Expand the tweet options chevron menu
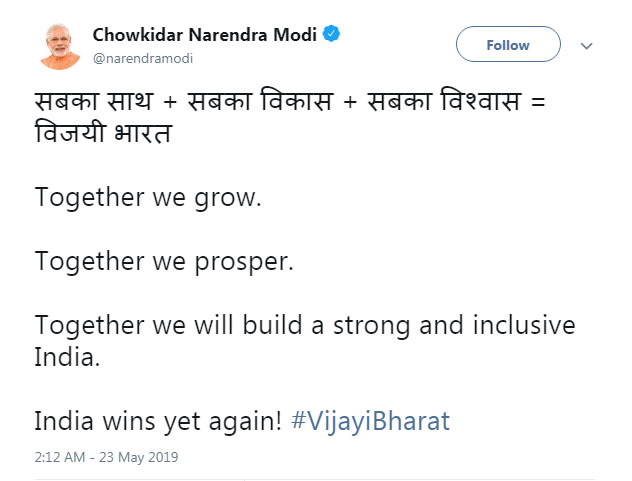Screen dimensions: 632x481 click(x=587, y=46)
